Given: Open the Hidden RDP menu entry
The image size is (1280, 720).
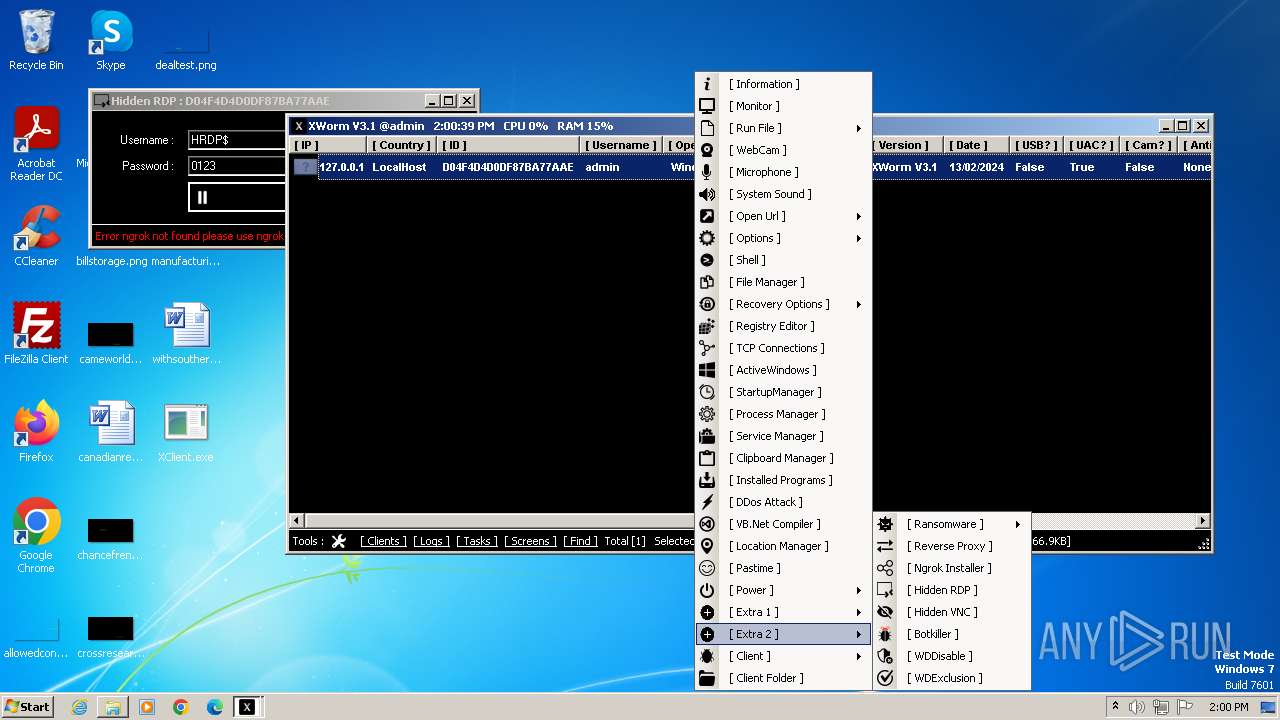Looking at the screenshot, I should pyautogui.click(x=952, y=590).
